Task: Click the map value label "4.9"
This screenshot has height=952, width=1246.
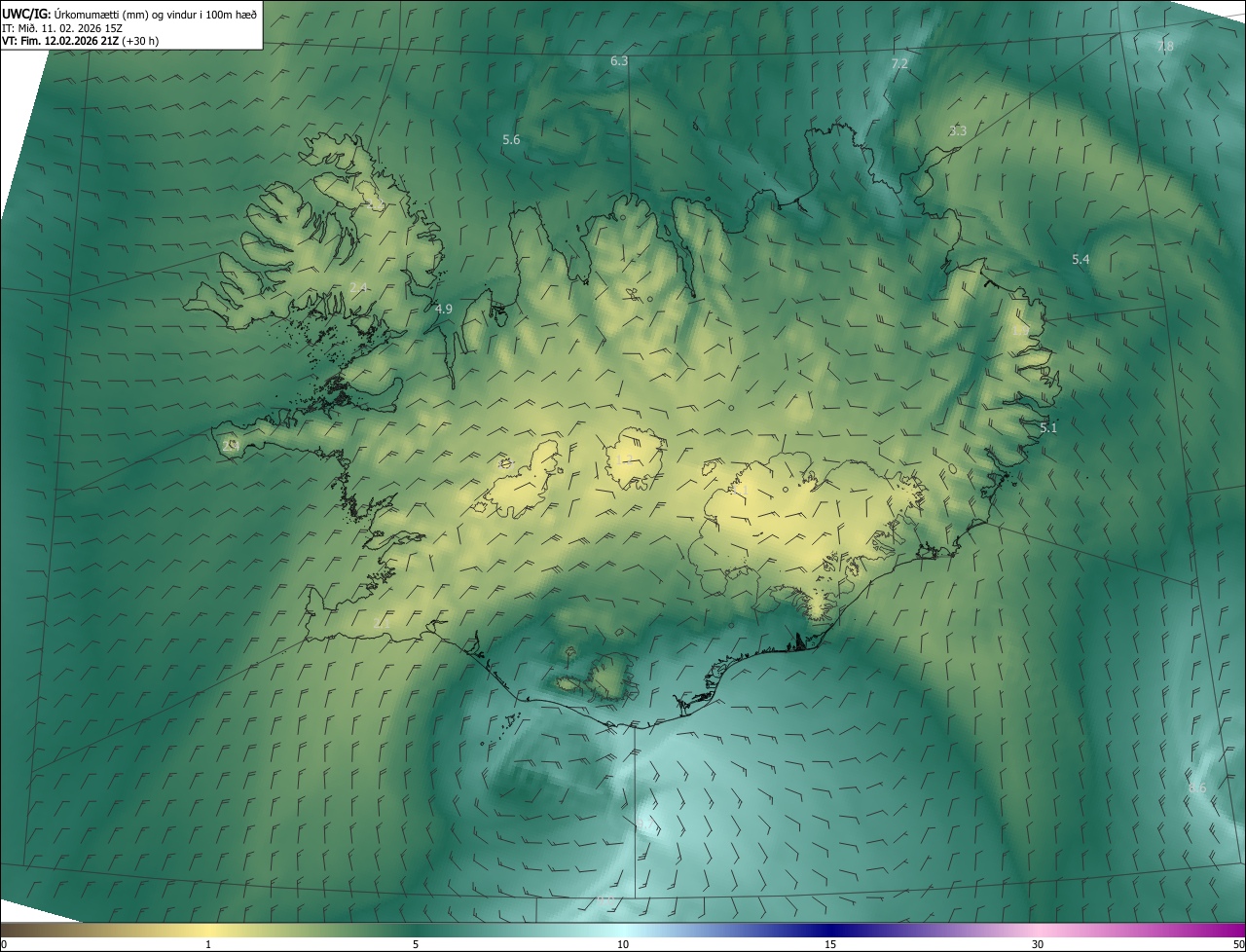Action: (x=444, y=309)
